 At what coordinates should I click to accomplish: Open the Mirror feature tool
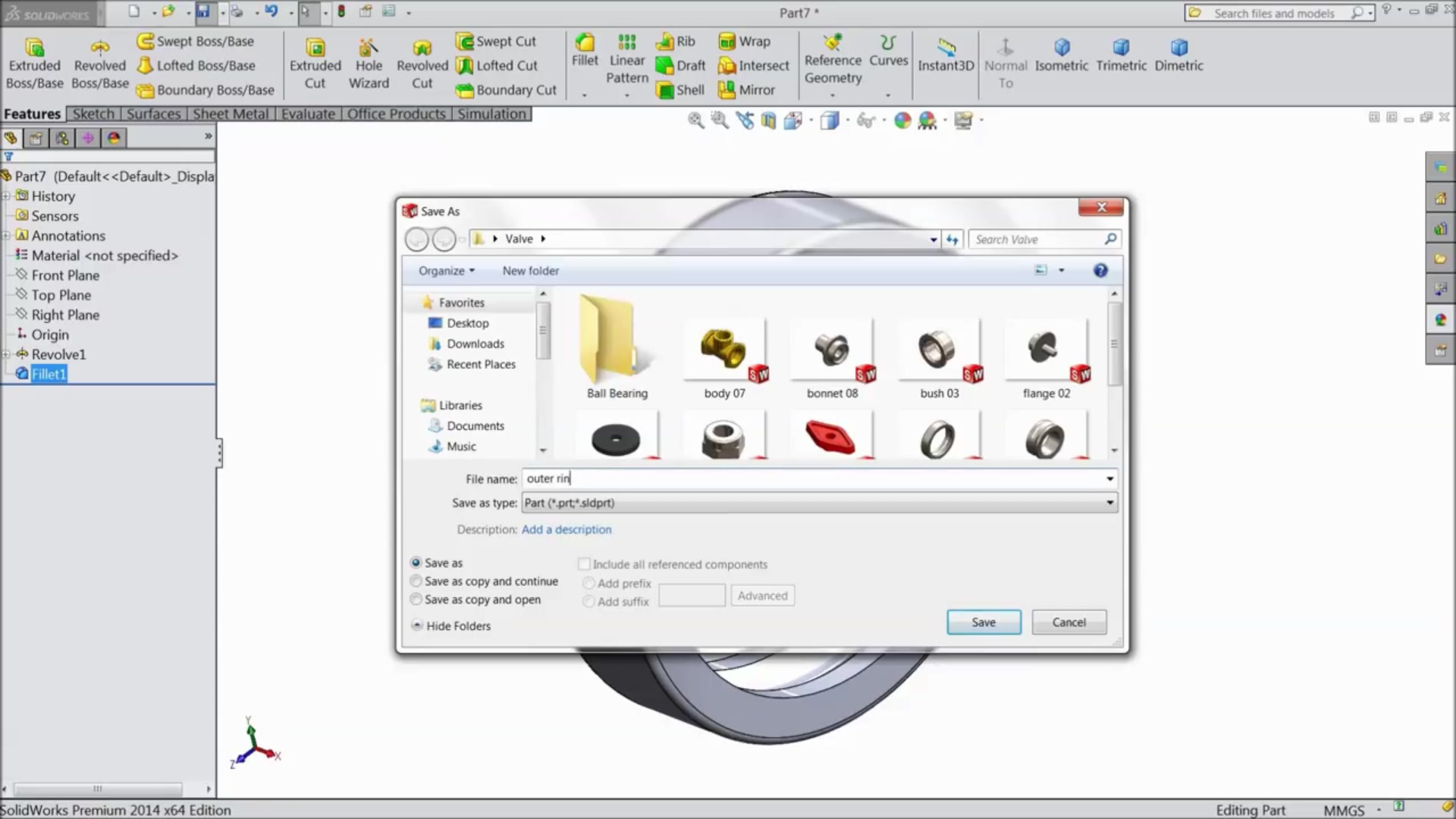(753, 89)
